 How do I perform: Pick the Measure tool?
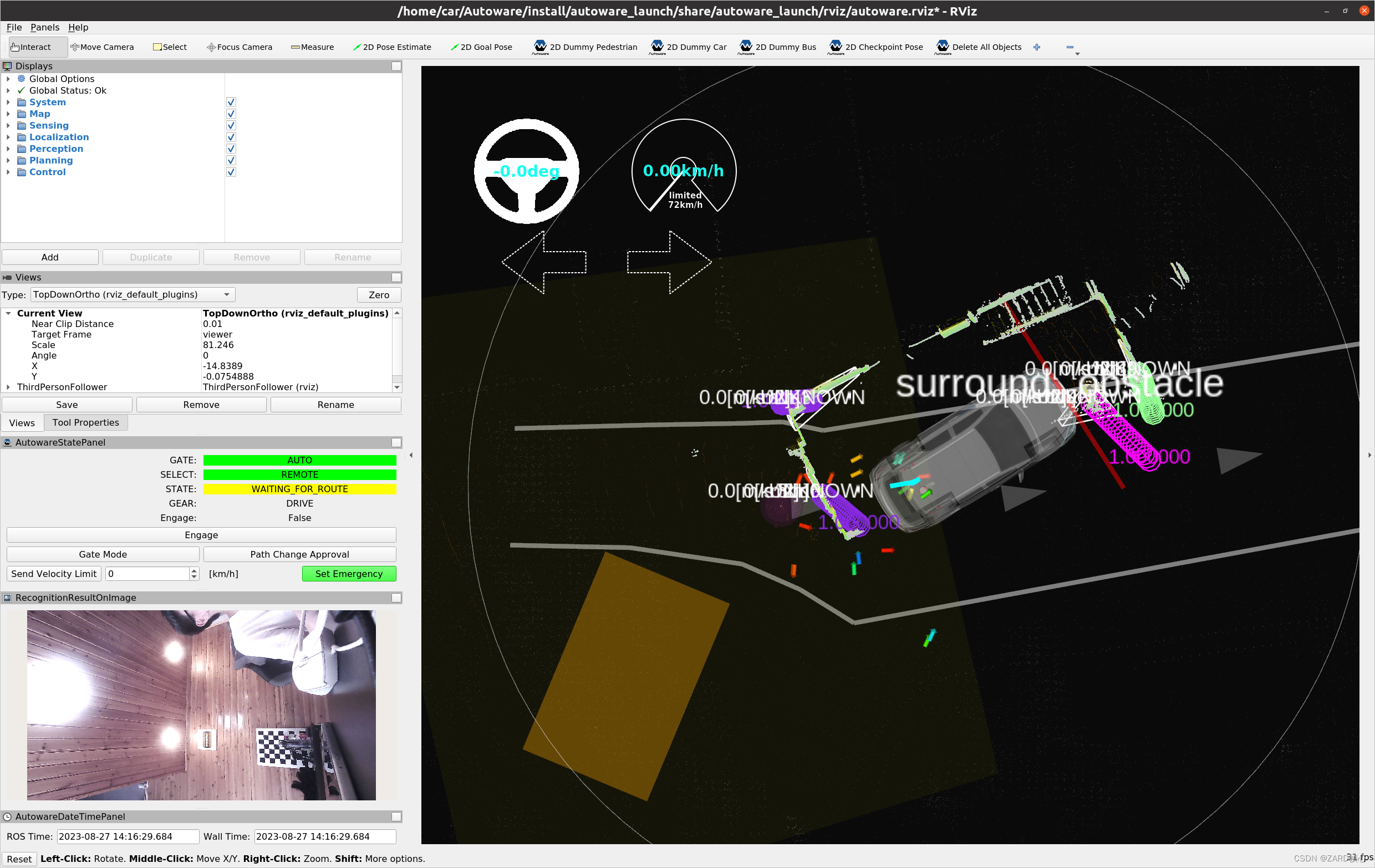pyautogui.click(x=312, y=47)
